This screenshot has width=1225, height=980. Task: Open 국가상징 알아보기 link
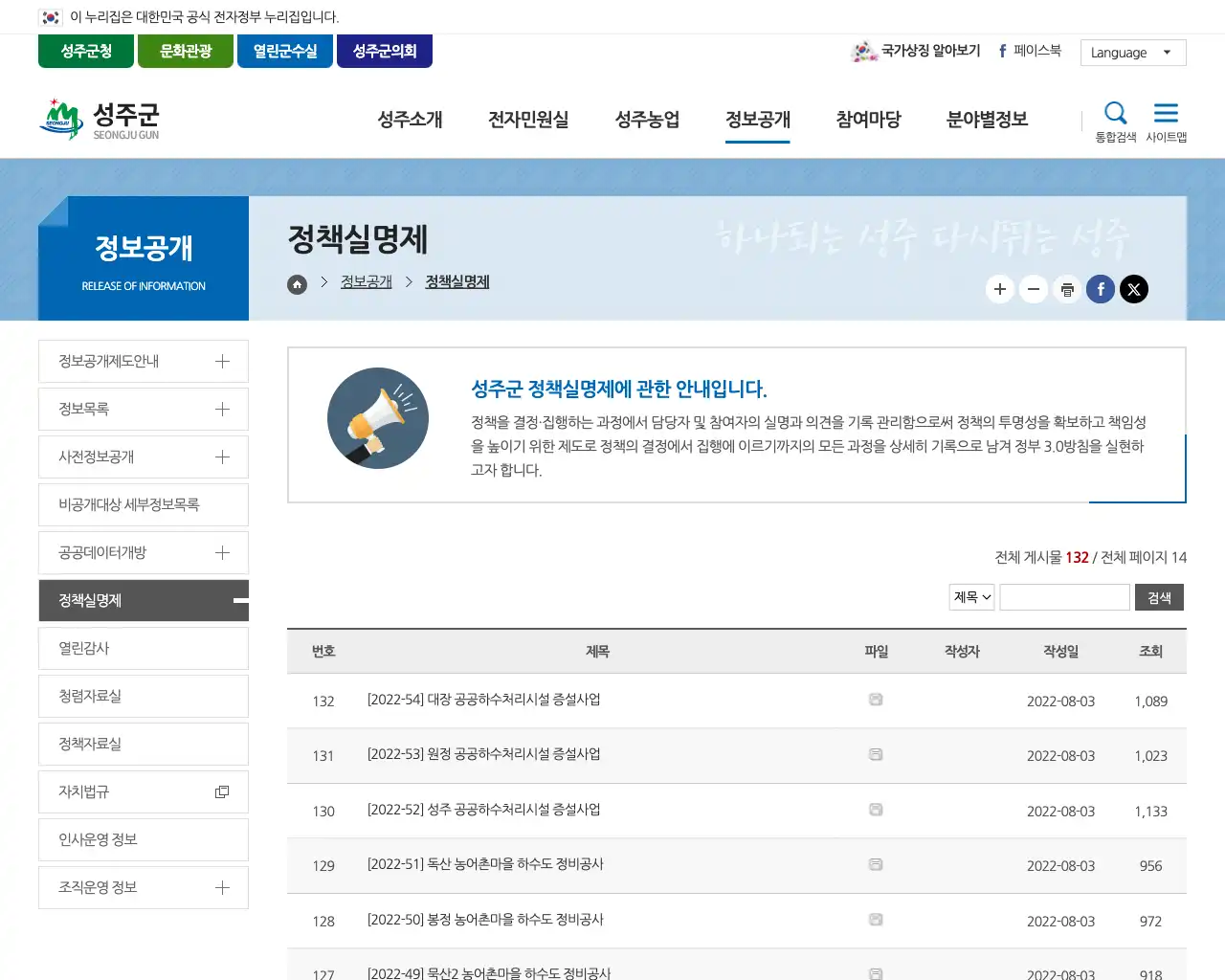tap(916, 51)
